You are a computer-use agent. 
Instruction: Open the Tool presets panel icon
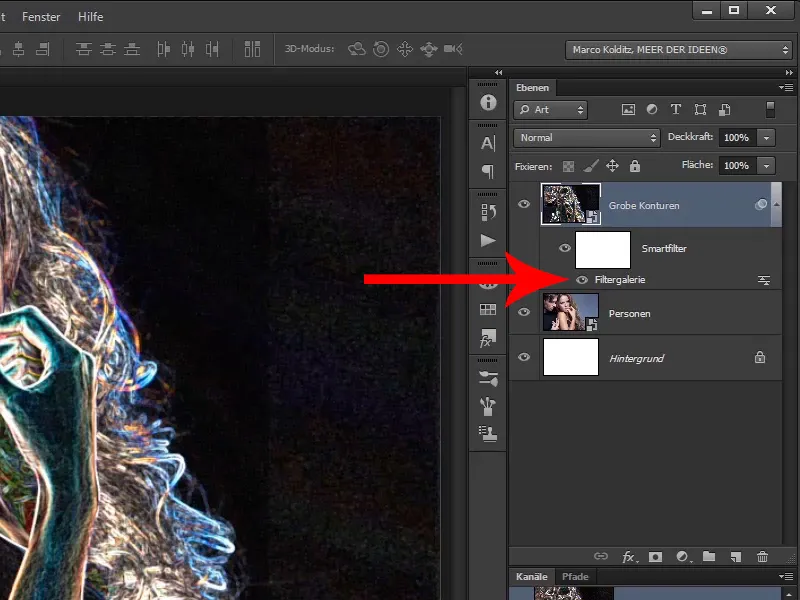click(x=488, y=406)
